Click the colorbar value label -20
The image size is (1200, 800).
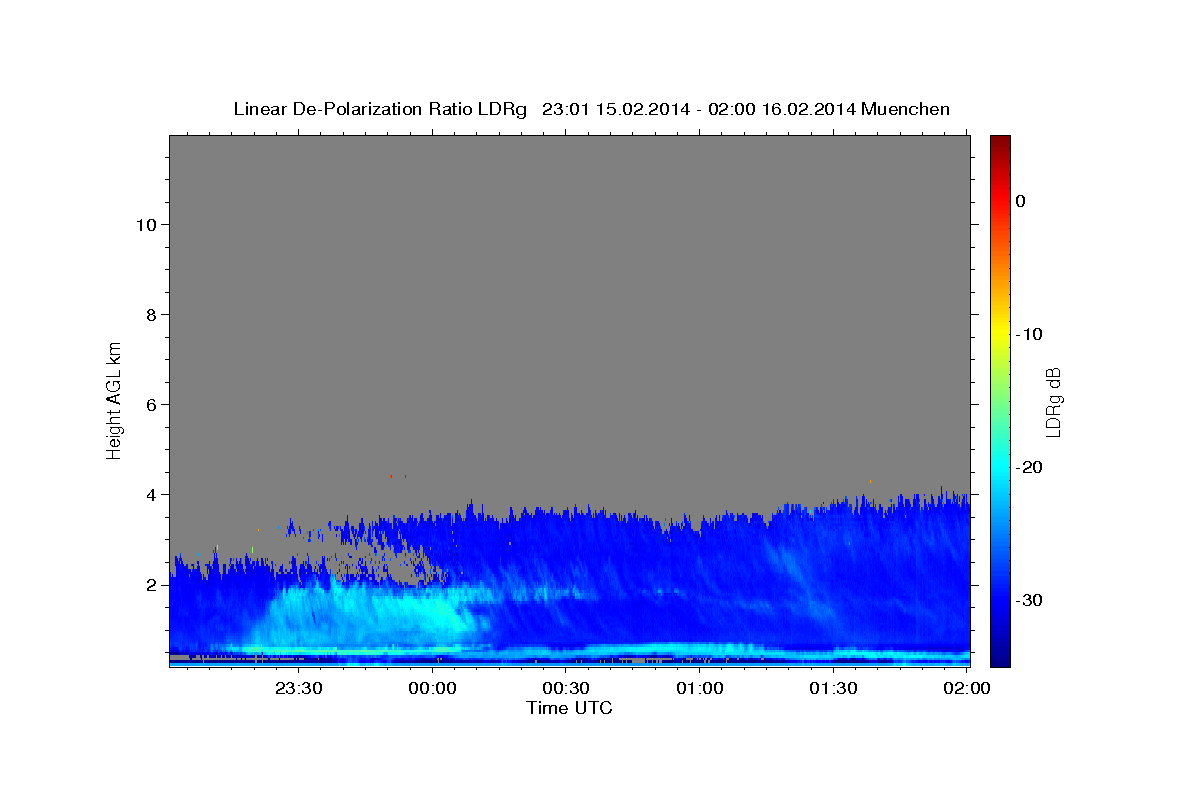(1029, 467)
